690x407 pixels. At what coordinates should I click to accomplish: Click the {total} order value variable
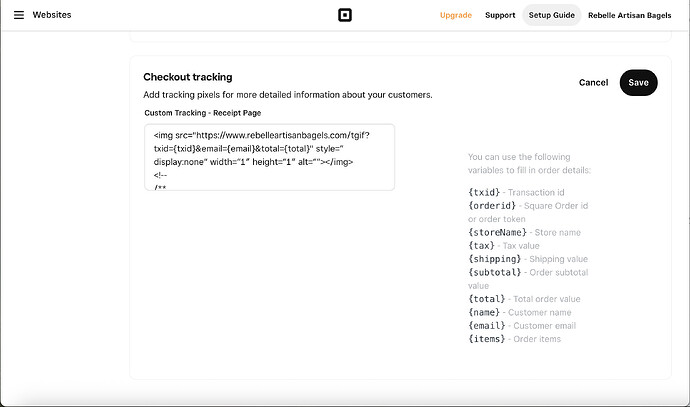click(x=487, y=299)
